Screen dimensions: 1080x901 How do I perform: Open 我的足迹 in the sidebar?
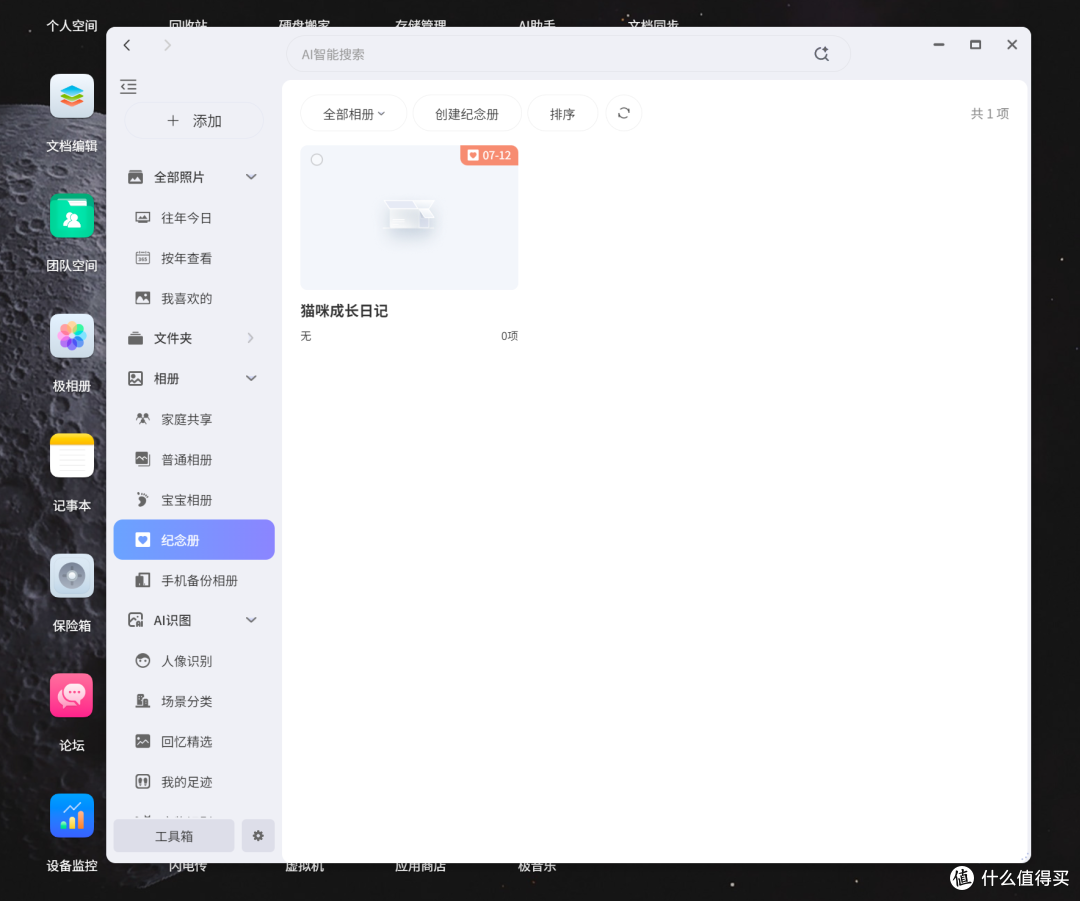point(194,782)
